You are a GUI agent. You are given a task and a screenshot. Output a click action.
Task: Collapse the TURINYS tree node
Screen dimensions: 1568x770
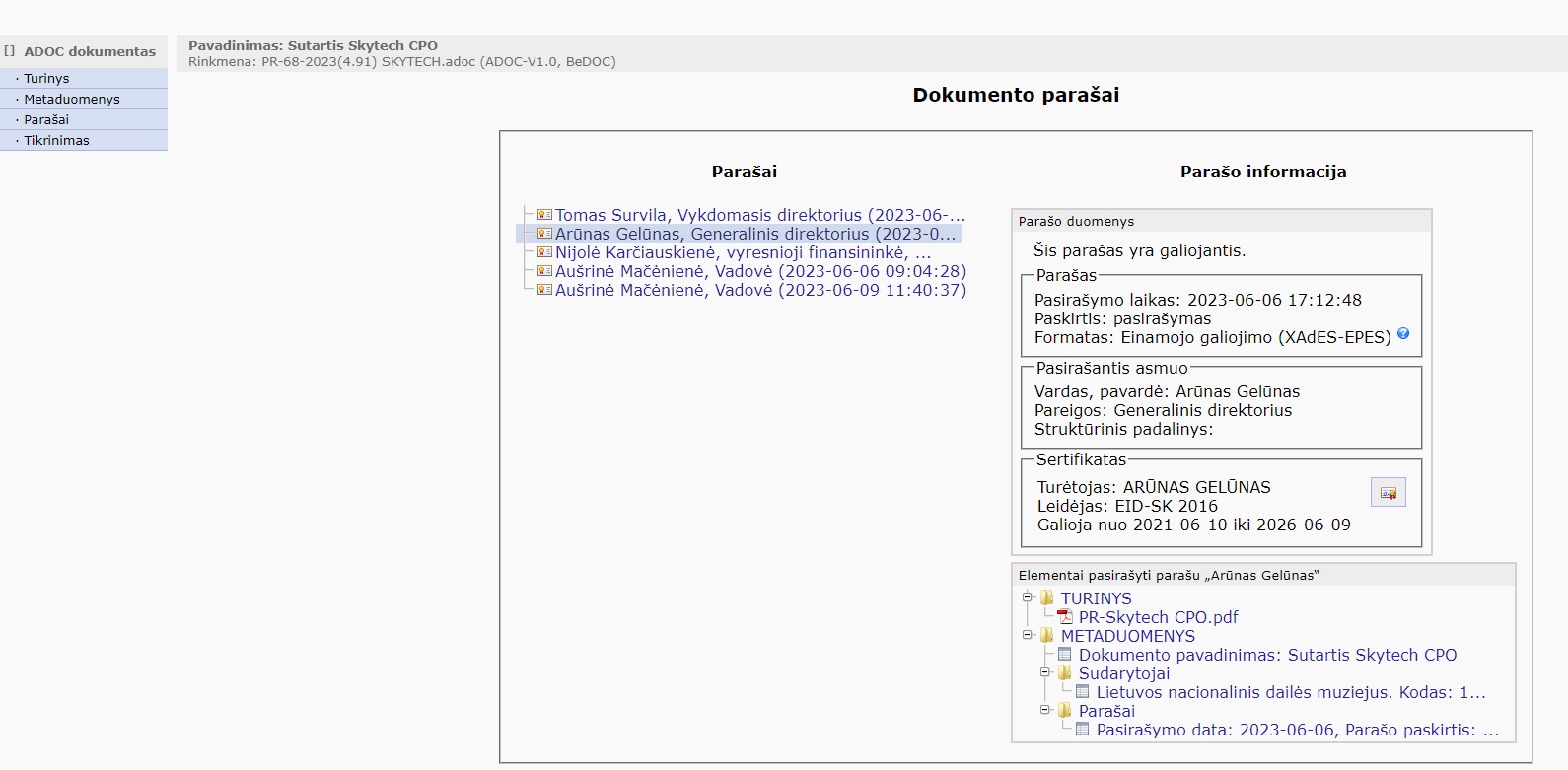tap(1027, 597)
